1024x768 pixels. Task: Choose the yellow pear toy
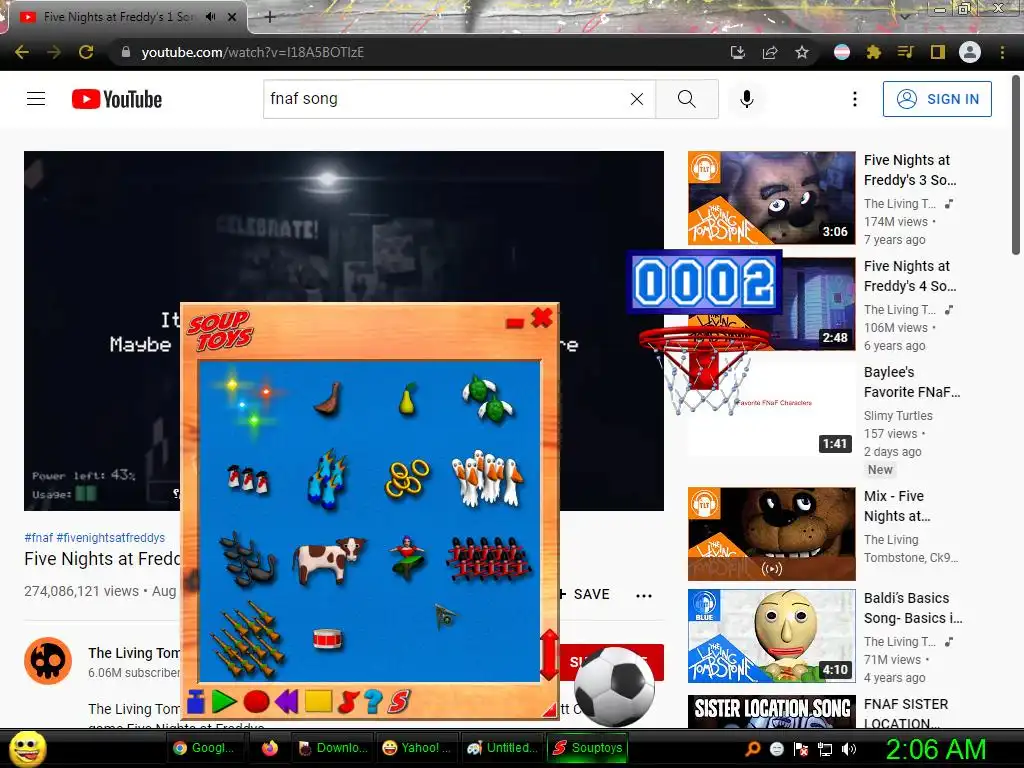coord(407,398)
